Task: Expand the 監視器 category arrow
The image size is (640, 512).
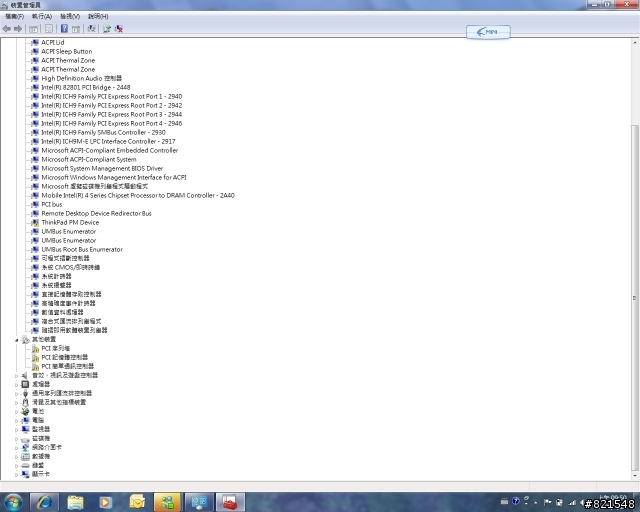Action: click(17, 430)
